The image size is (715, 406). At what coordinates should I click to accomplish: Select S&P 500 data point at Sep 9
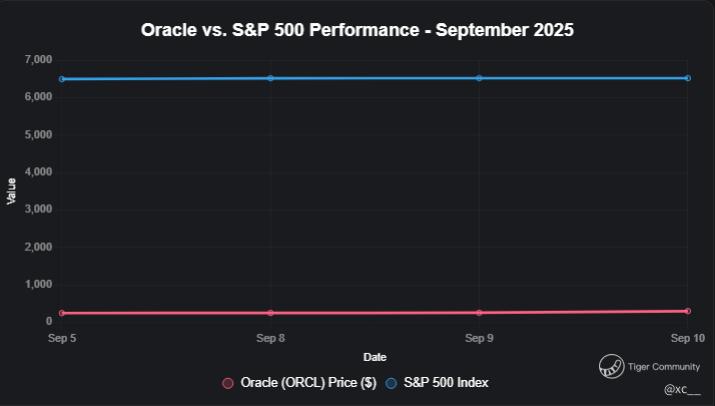click(x=479, y=78)
